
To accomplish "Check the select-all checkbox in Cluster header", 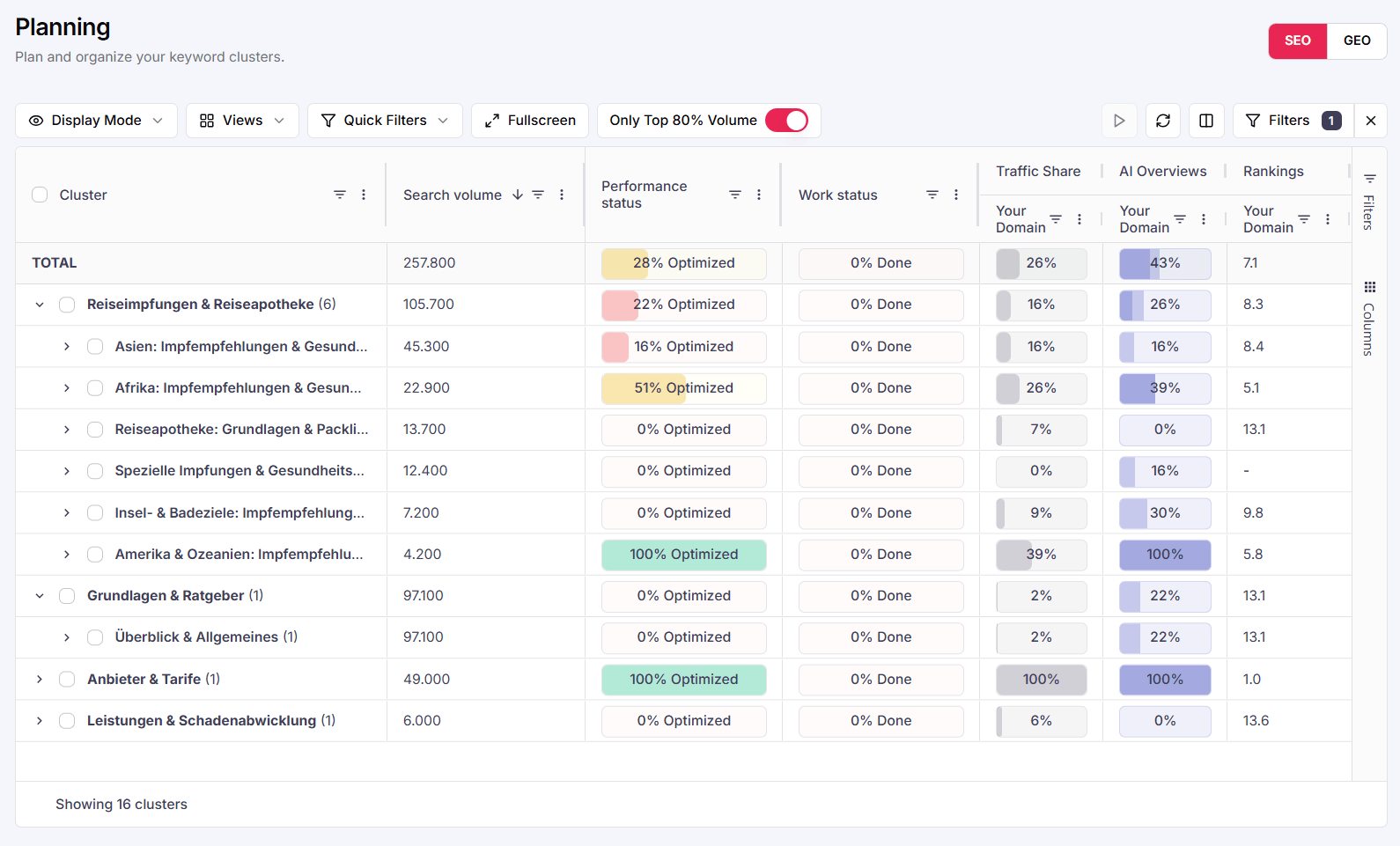I will pyautogui.click(x=40, y=195).
